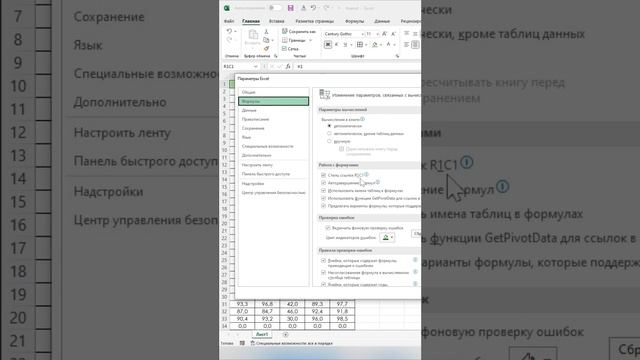Screen dimensions: 640x360
Task: Click Undo in the quick access toolbar
Action: 313,8
